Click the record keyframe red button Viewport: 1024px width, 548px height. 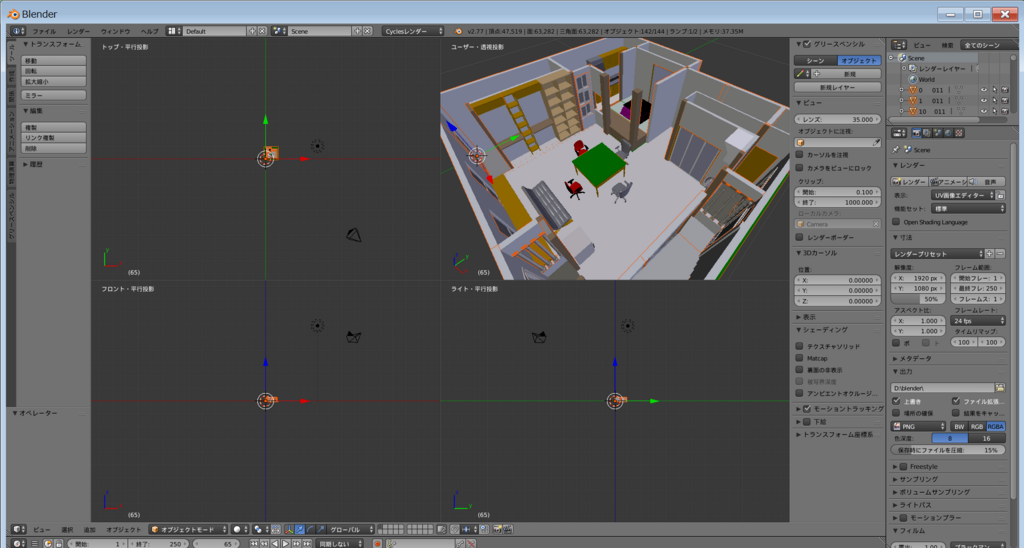pyautogui.click(x=377, y=543)
